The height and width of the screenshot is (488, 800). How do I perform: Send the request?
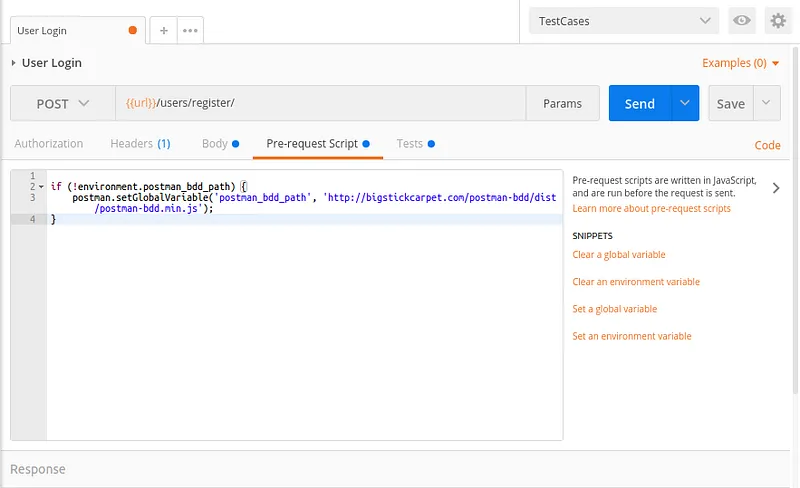coord(640,103)
